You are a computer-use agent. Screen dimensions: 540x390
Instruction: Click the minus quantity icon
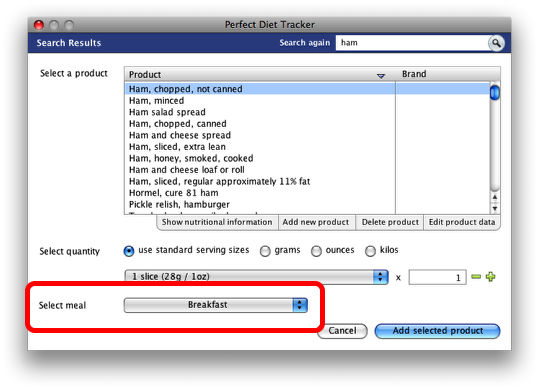[476, 277]
